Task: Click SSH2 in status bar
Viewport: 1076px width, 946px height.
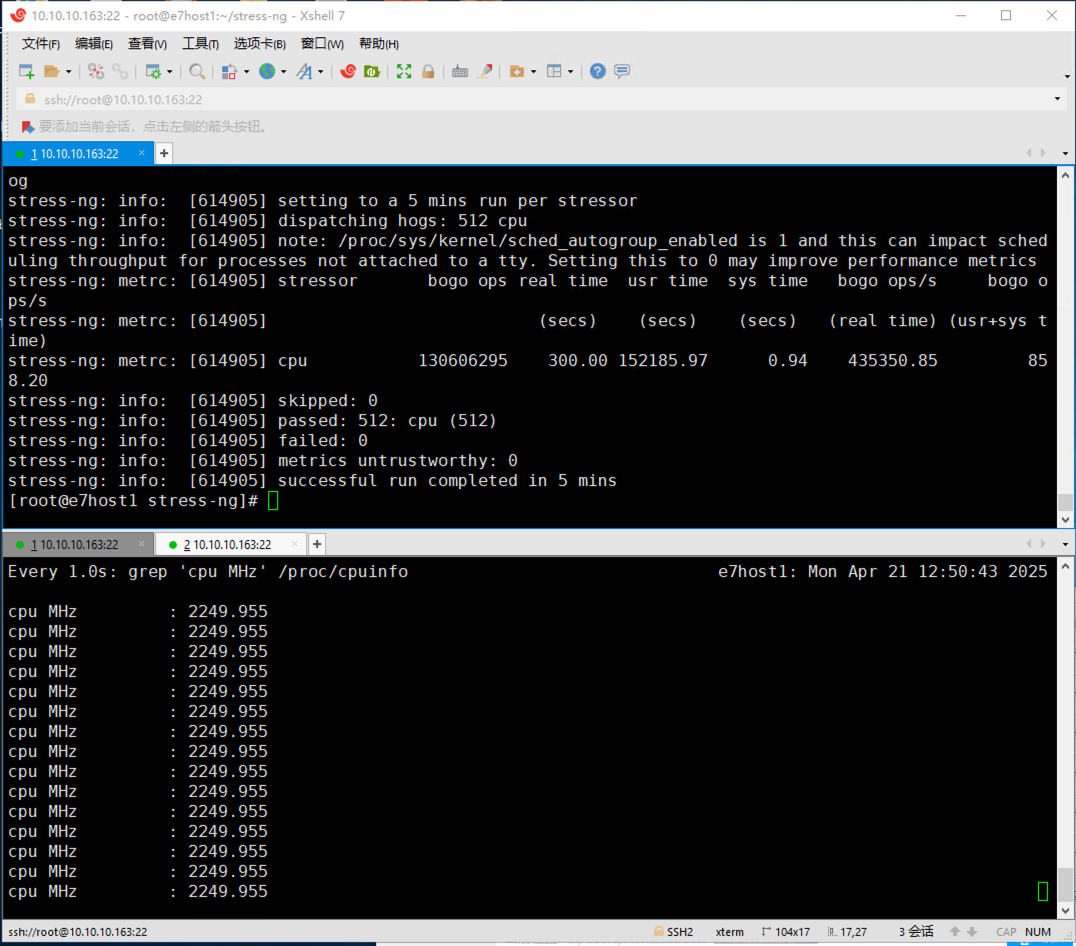Action: pos(674,932)
